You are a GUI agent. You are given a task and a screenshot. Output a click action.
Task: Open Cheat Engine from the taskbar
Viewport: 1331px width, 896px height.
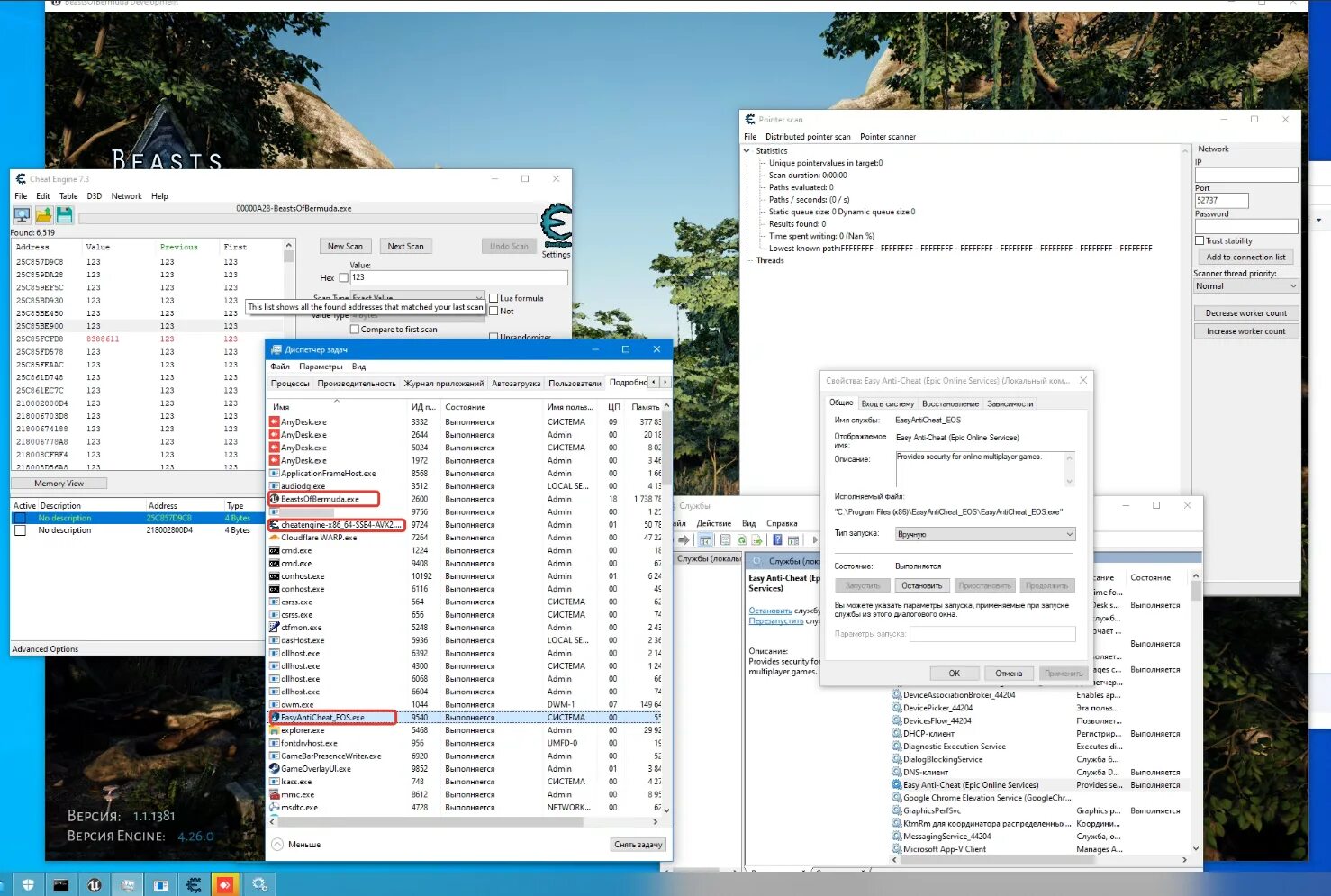[x=194, y=885]
